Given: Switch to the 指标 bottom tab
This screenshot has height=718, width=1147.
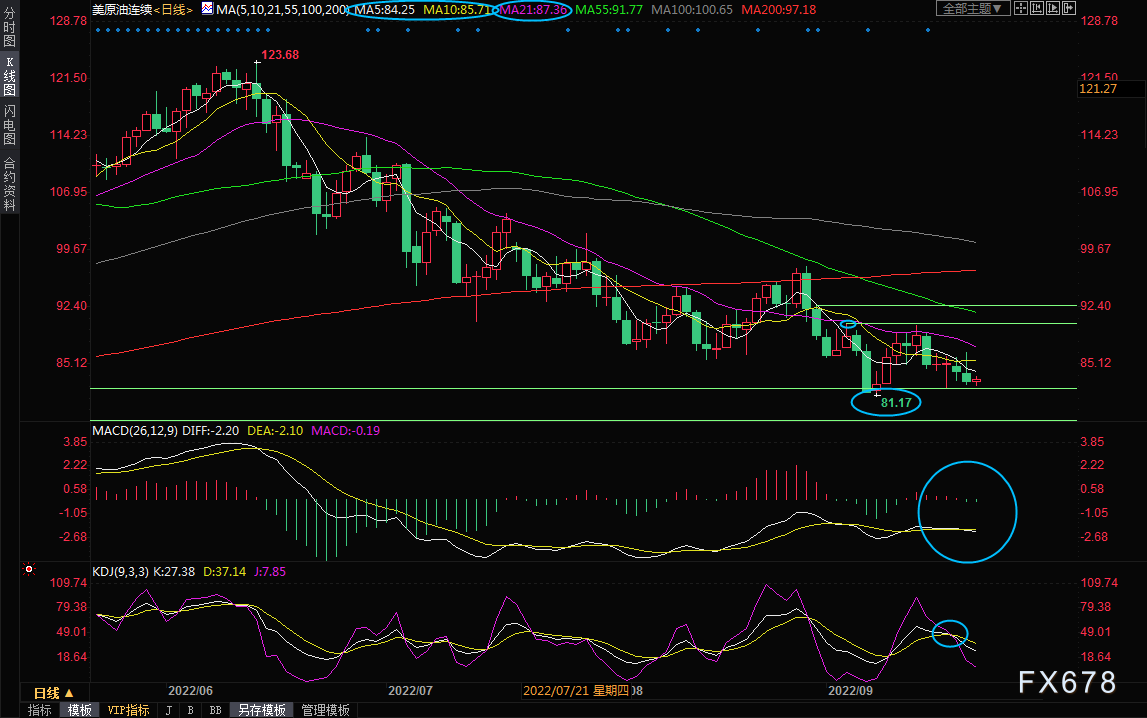Looking at the screenshot, I should pyautogui.click(x=40, y=710).
